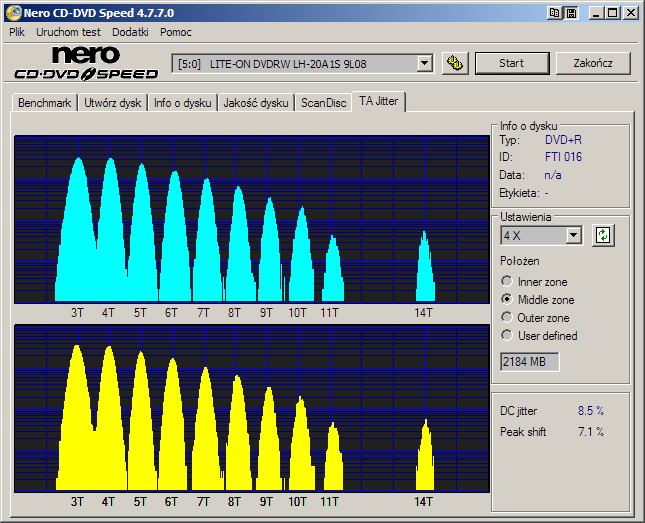Open the Dodatki menu
This screenshot has height=523, width=645.
pyautogui.click(x=130, y=32)
